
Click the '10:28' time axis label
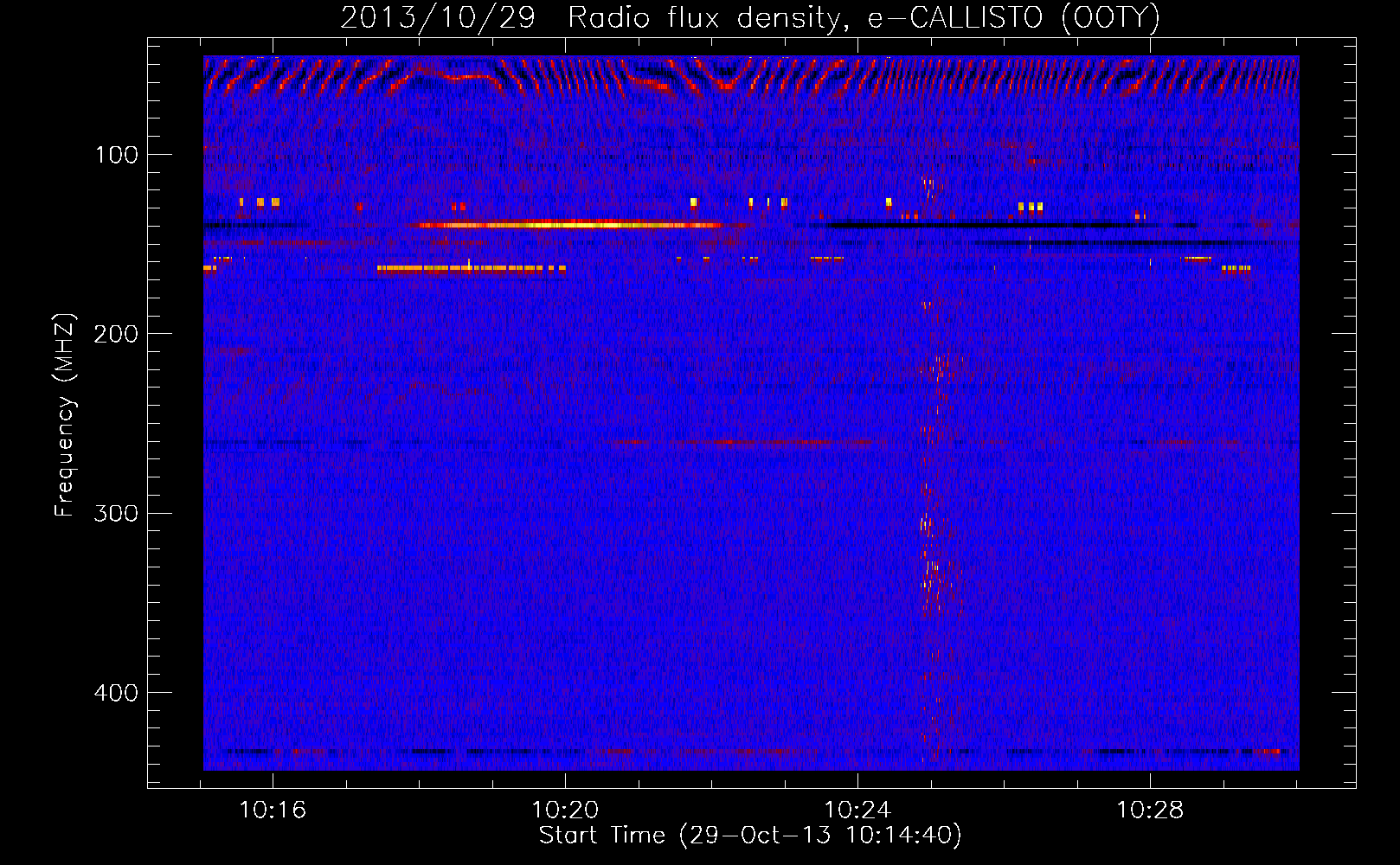point(1150,811)
